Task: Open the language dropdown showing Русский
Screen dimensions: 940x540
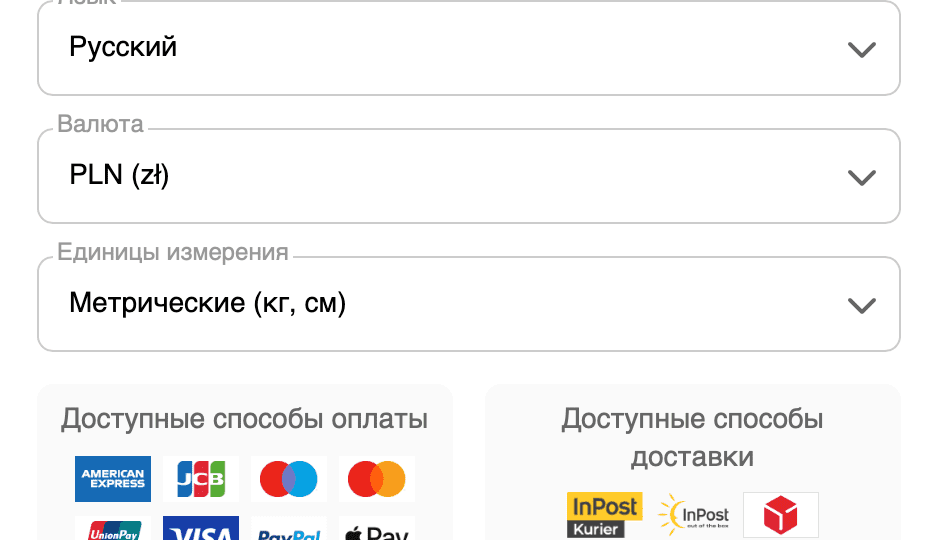Action: click(x=469, y=48)
